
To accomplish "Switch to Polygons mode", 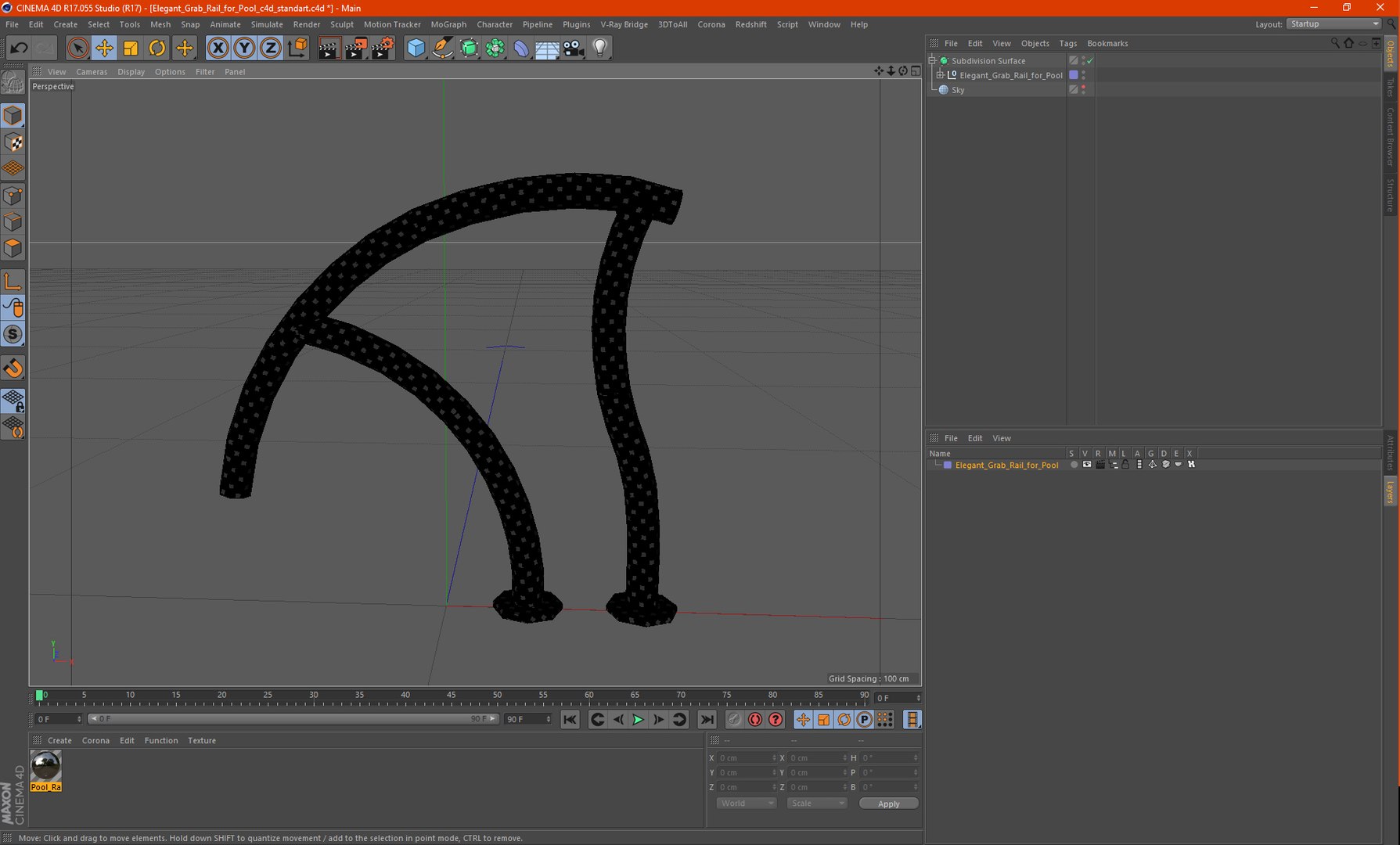I will (x=13, y=249).
